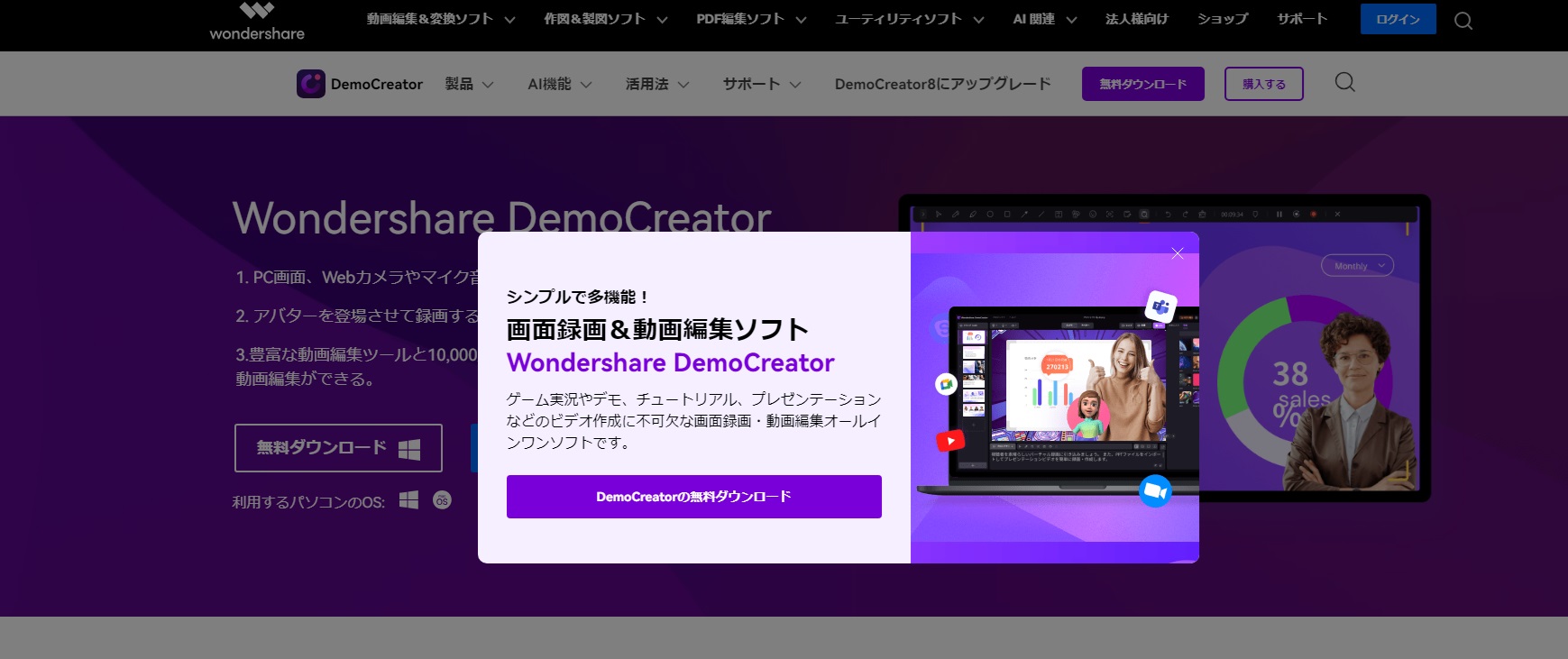
Task: Click the 購入する outlined button
Action: [1263, 84]
